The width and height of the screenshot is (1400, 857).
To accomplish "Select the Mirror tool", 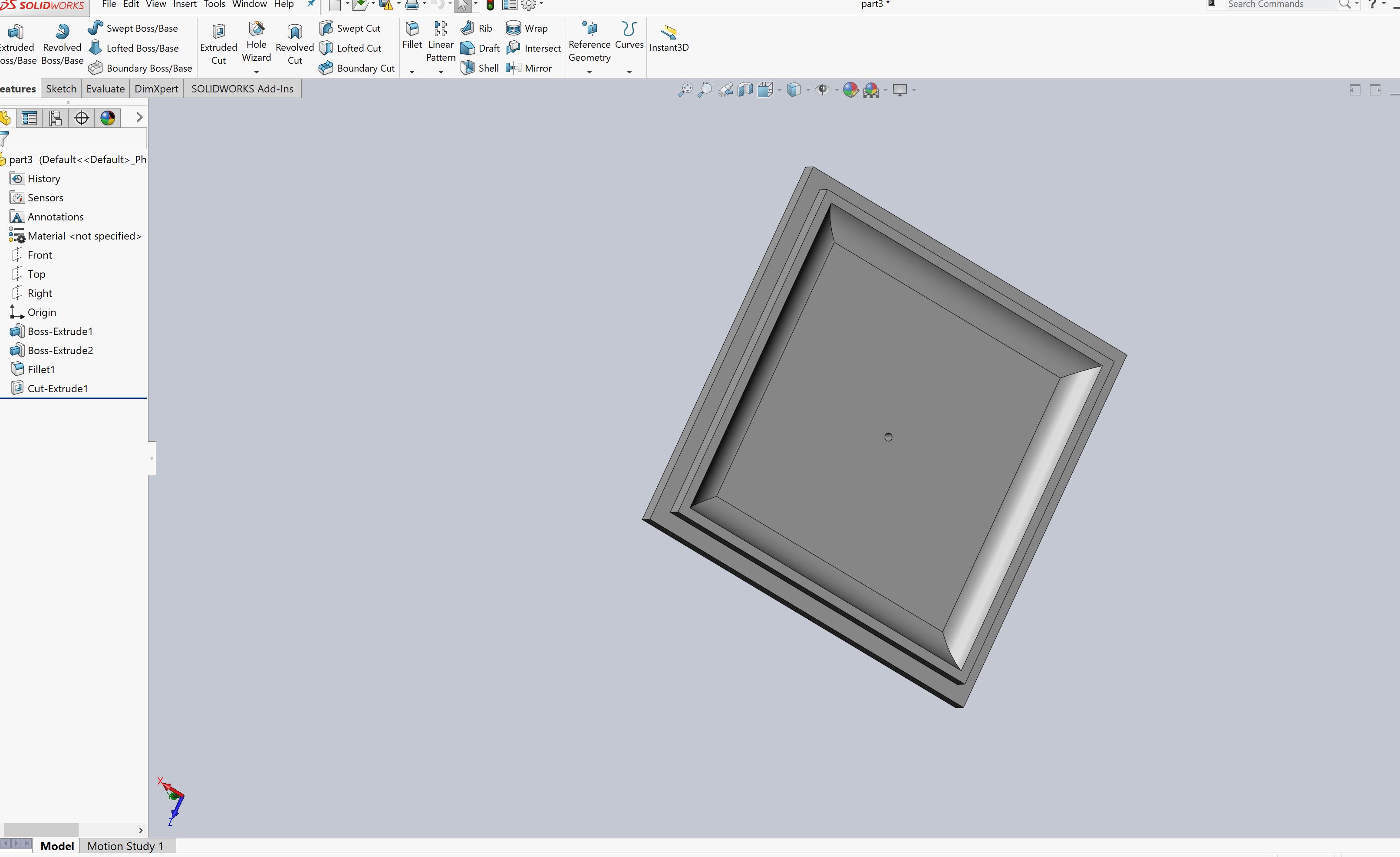I will click(x=528, y=68).
